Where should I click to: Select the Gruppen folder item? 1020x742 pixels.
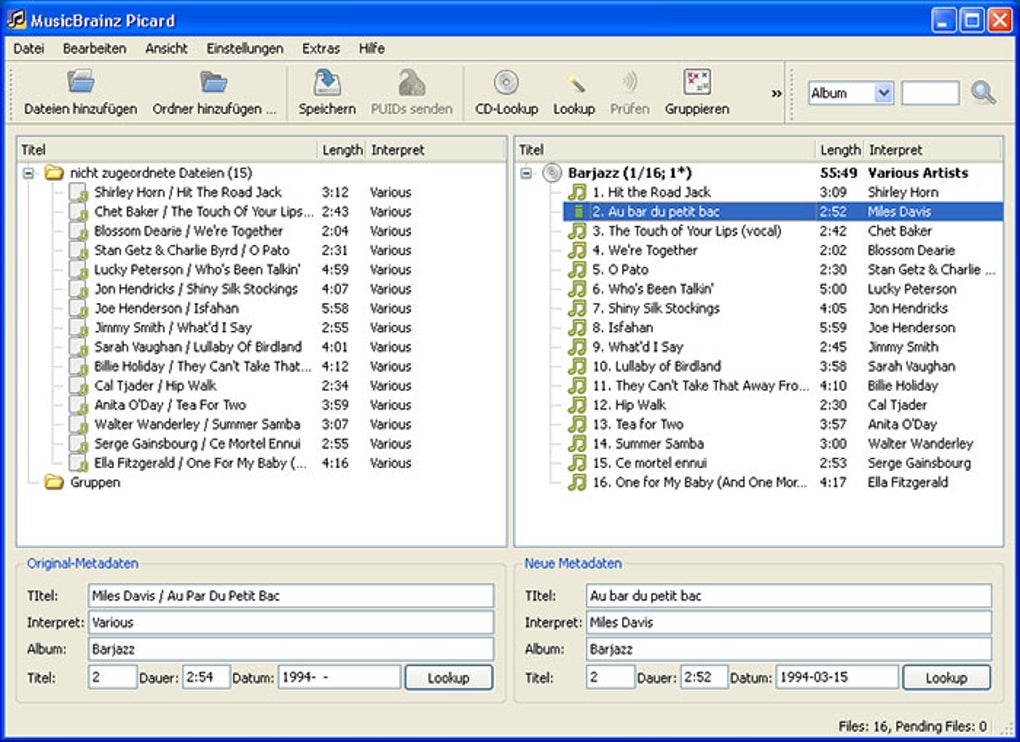coord(95,482)
